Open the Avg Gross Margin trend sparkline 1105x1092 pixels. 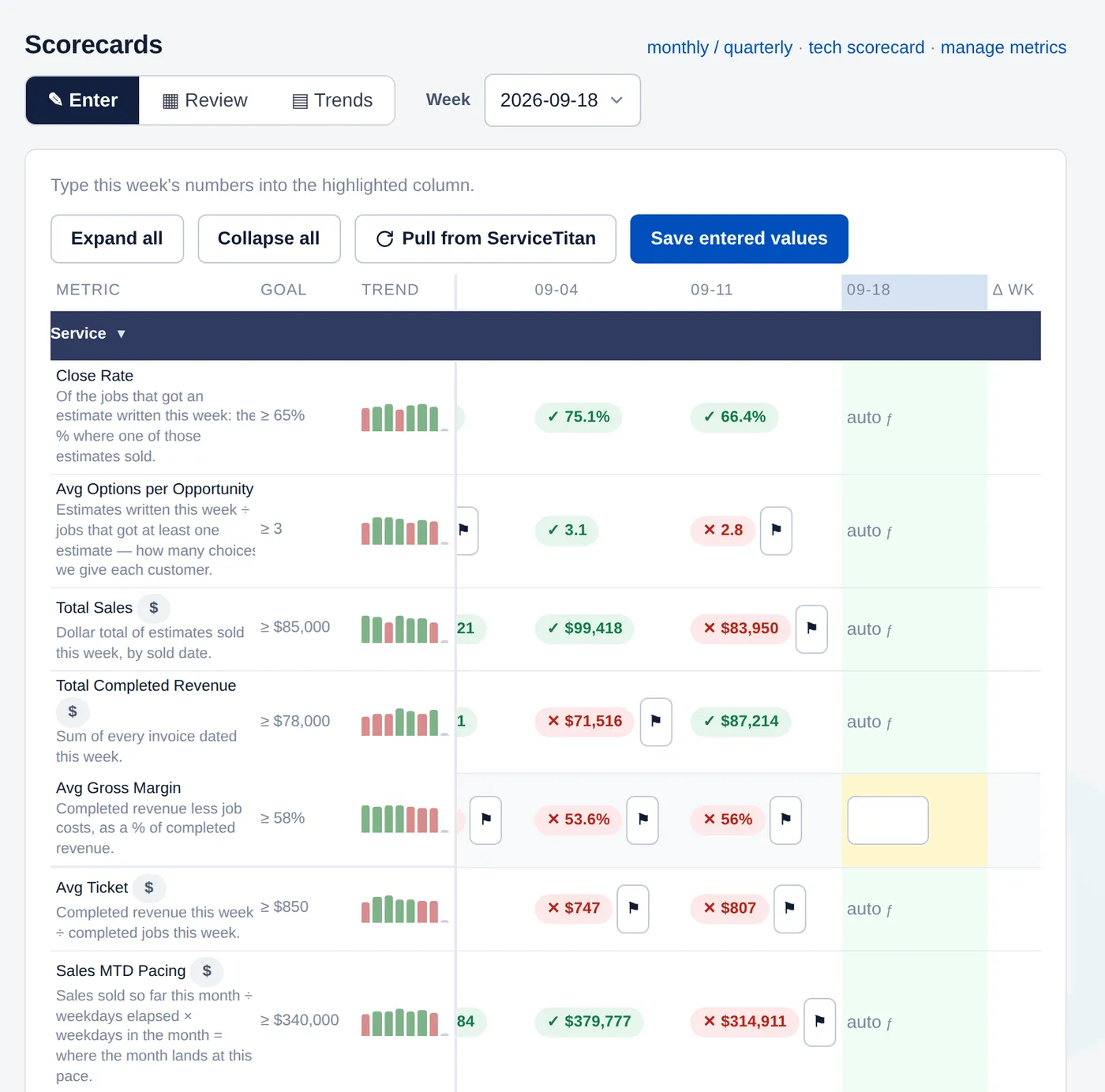coord(404,819)
